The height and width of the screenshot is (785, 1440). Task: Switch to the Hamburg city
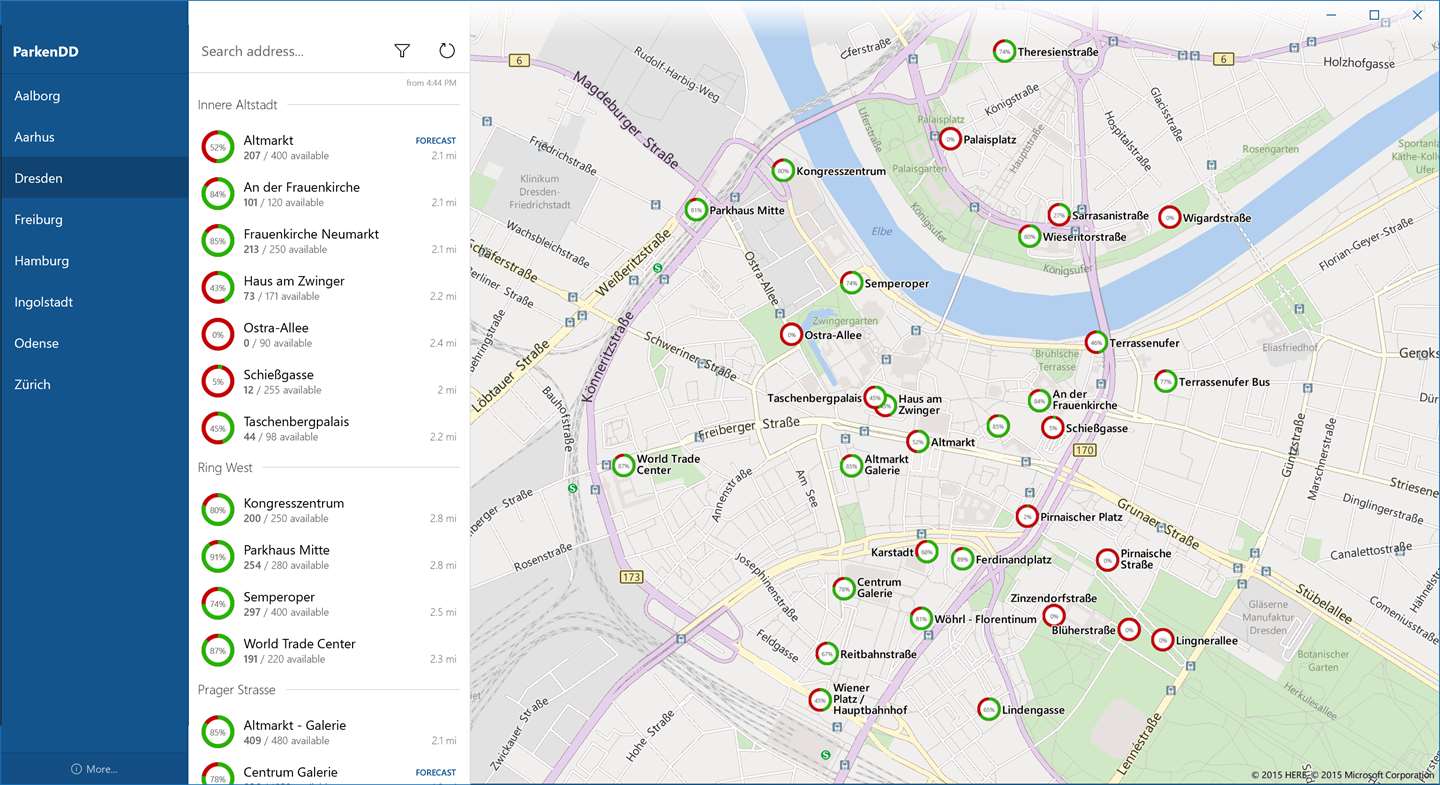[x=42, y=261]
